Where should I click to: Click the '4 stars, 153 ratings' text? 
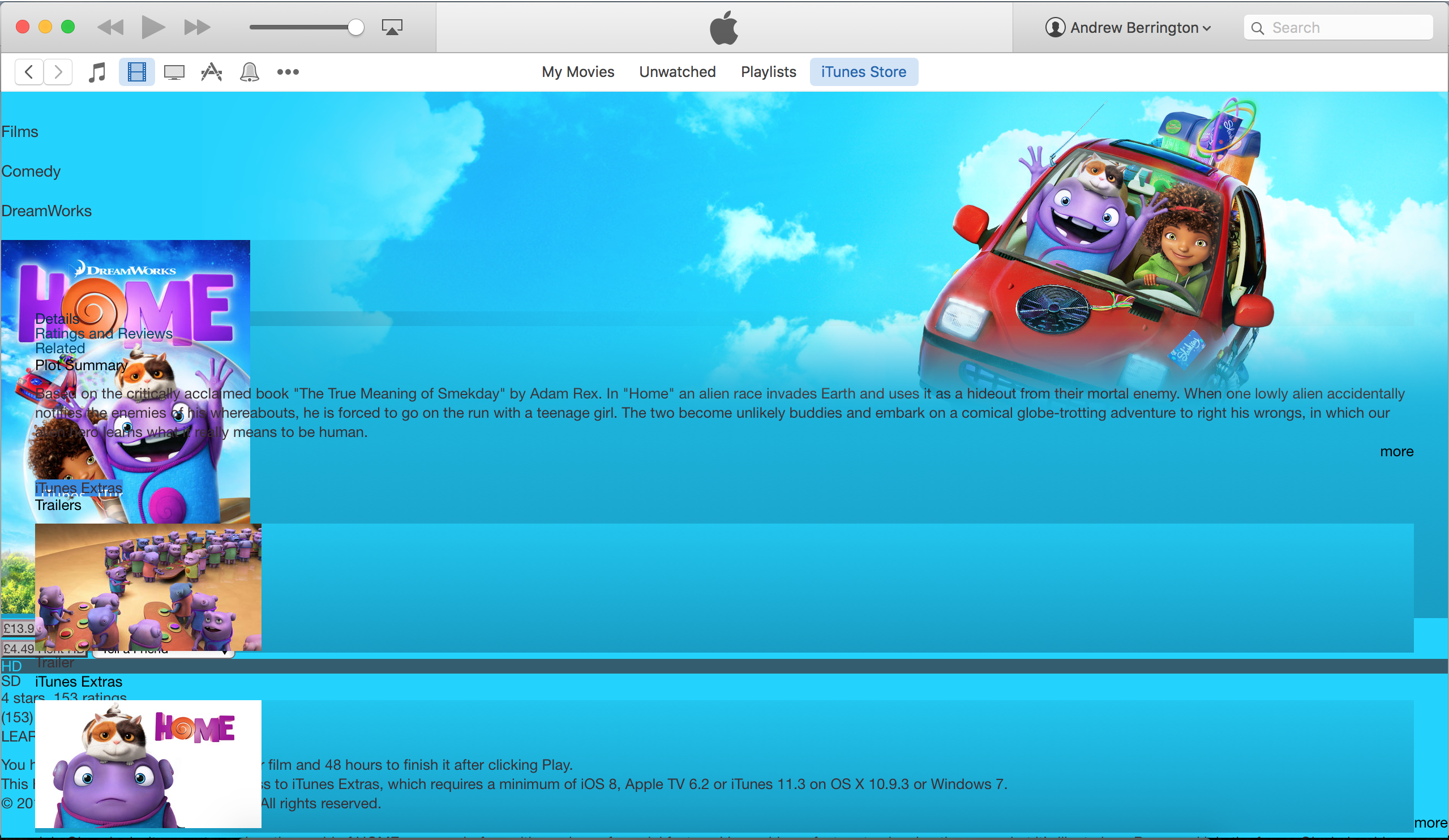64,697
